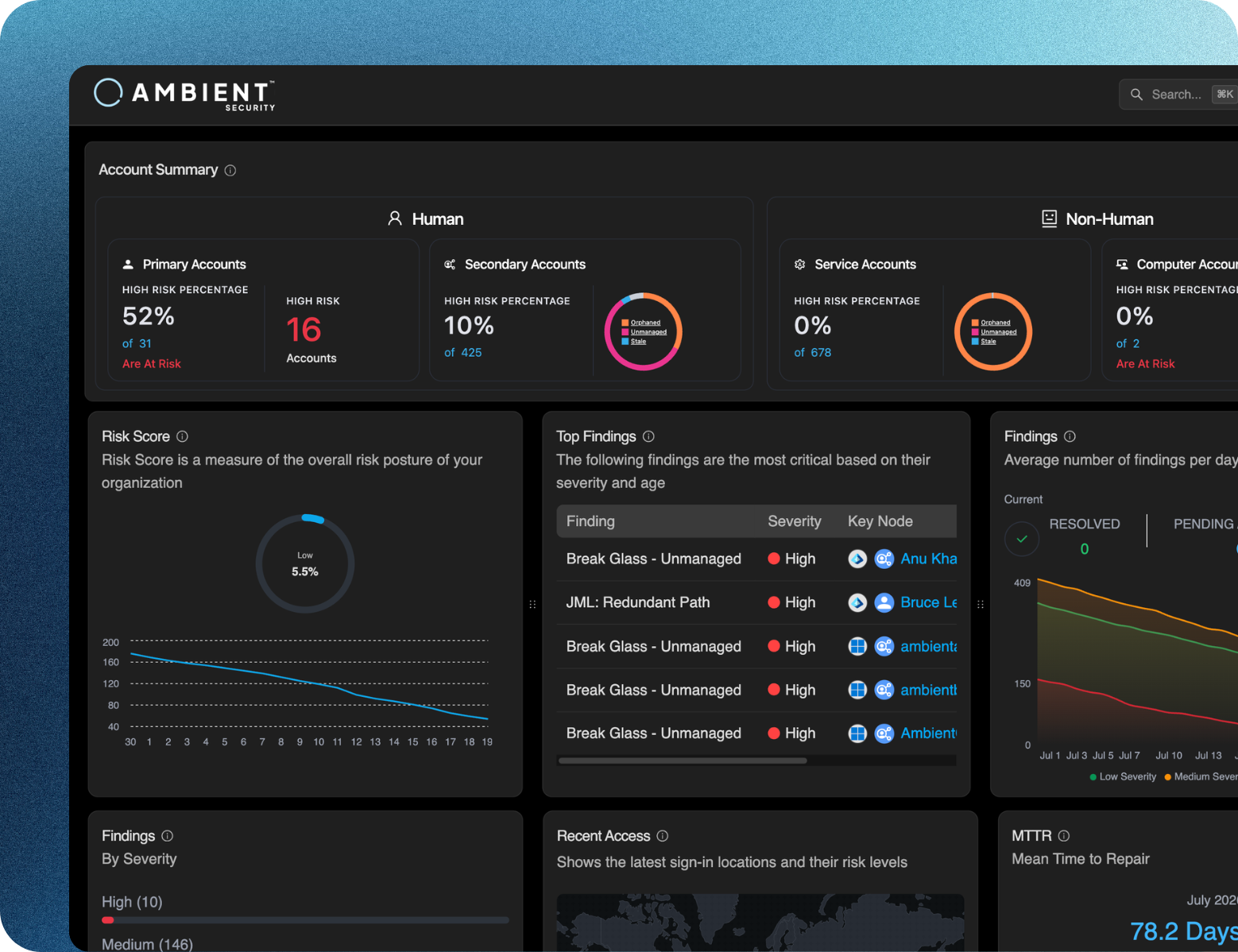This screenshot has height=952, width=1238.
Task: Sort by the Key Node column header
Action: pyautogui.click(x=880, y=521)
